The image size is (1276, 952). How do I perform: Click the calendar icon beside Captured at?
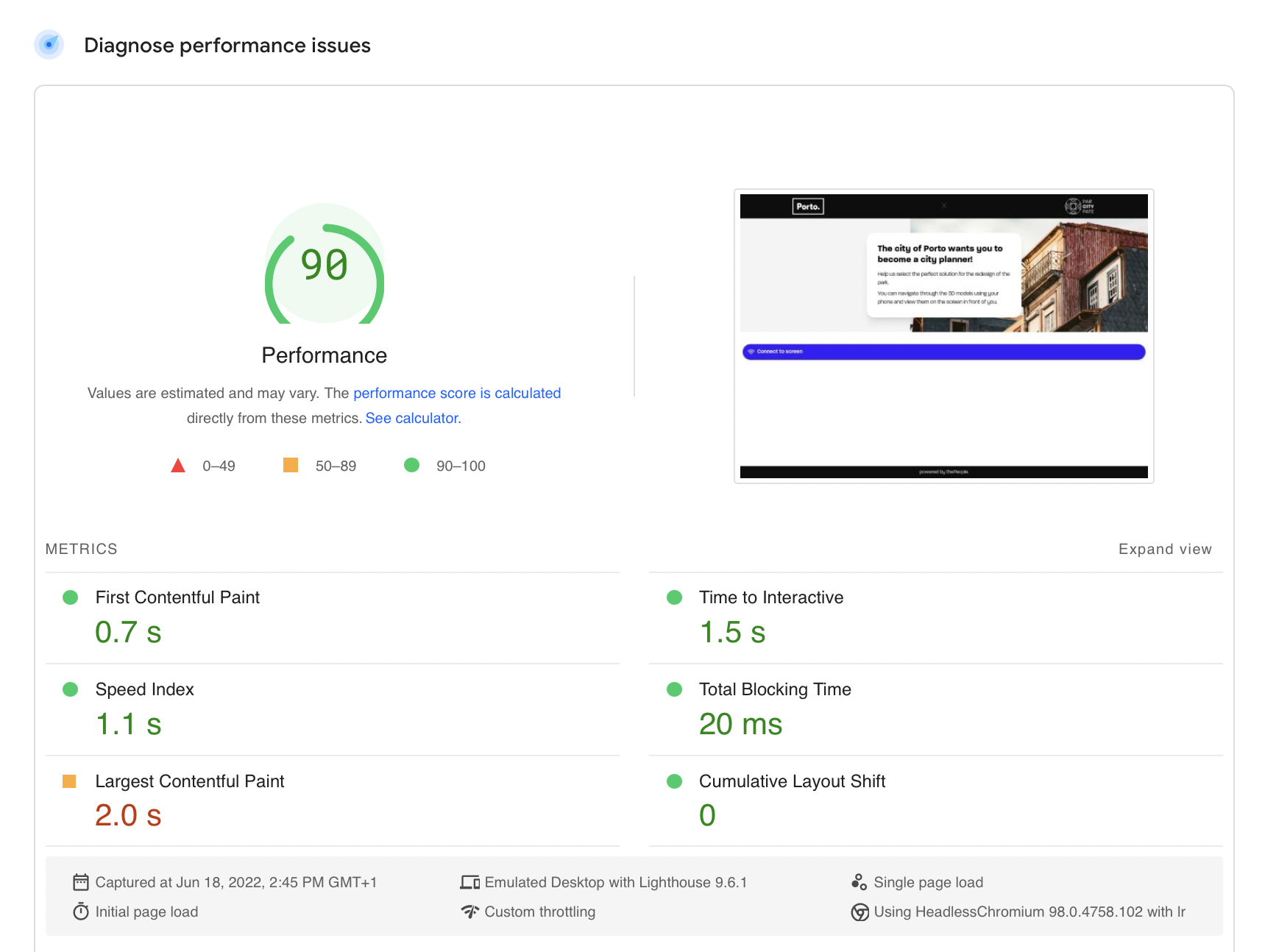pyautogui.click(x=81, y=882)
